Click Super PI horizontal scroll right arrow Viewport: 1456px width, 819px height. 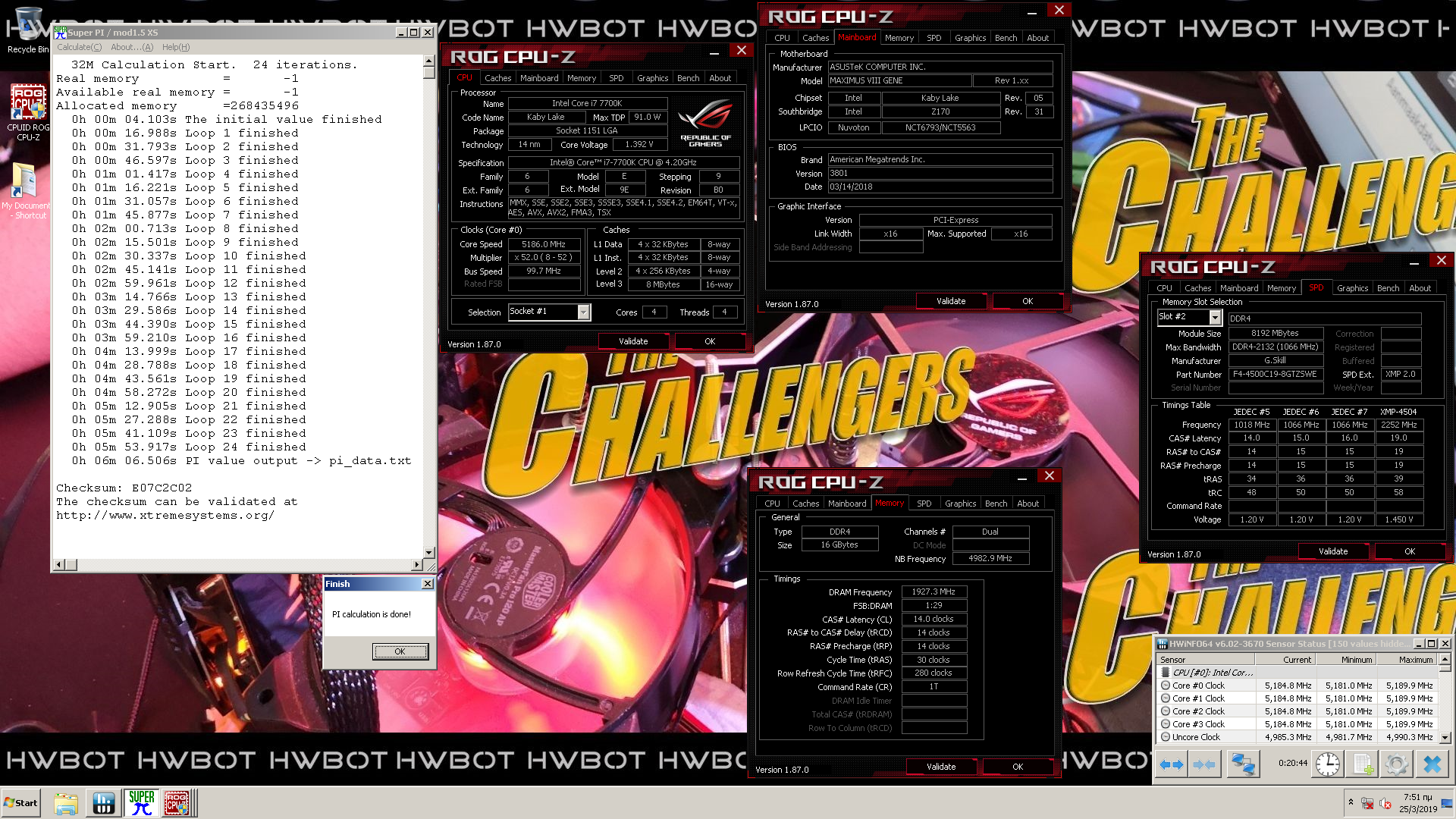tap(416, 565)
